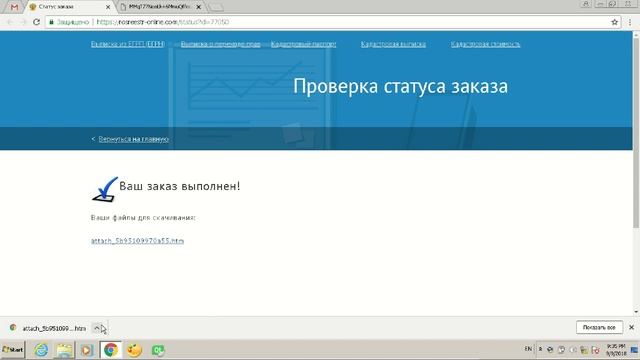The image size is (640, 360).
Task: Reload the current page
Action: coord(36,22)
